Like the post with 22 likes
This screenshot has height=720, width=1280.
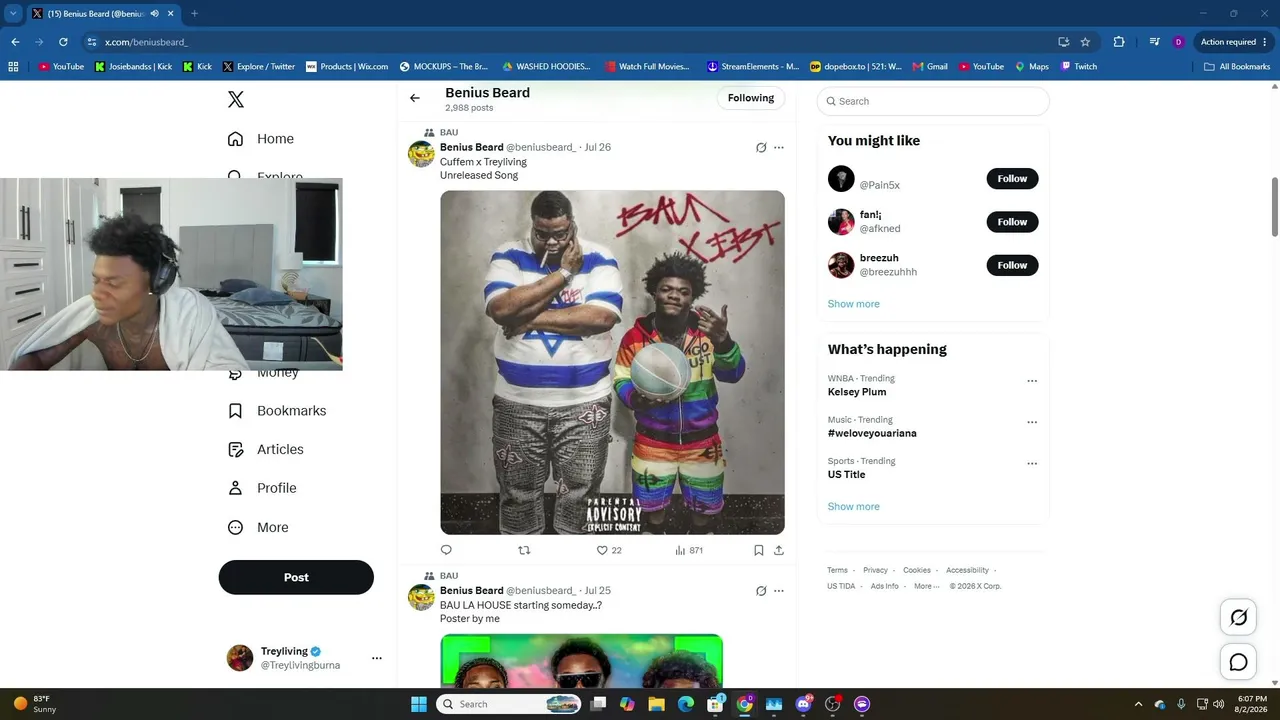pyautogui.click(x=609, y=550)
